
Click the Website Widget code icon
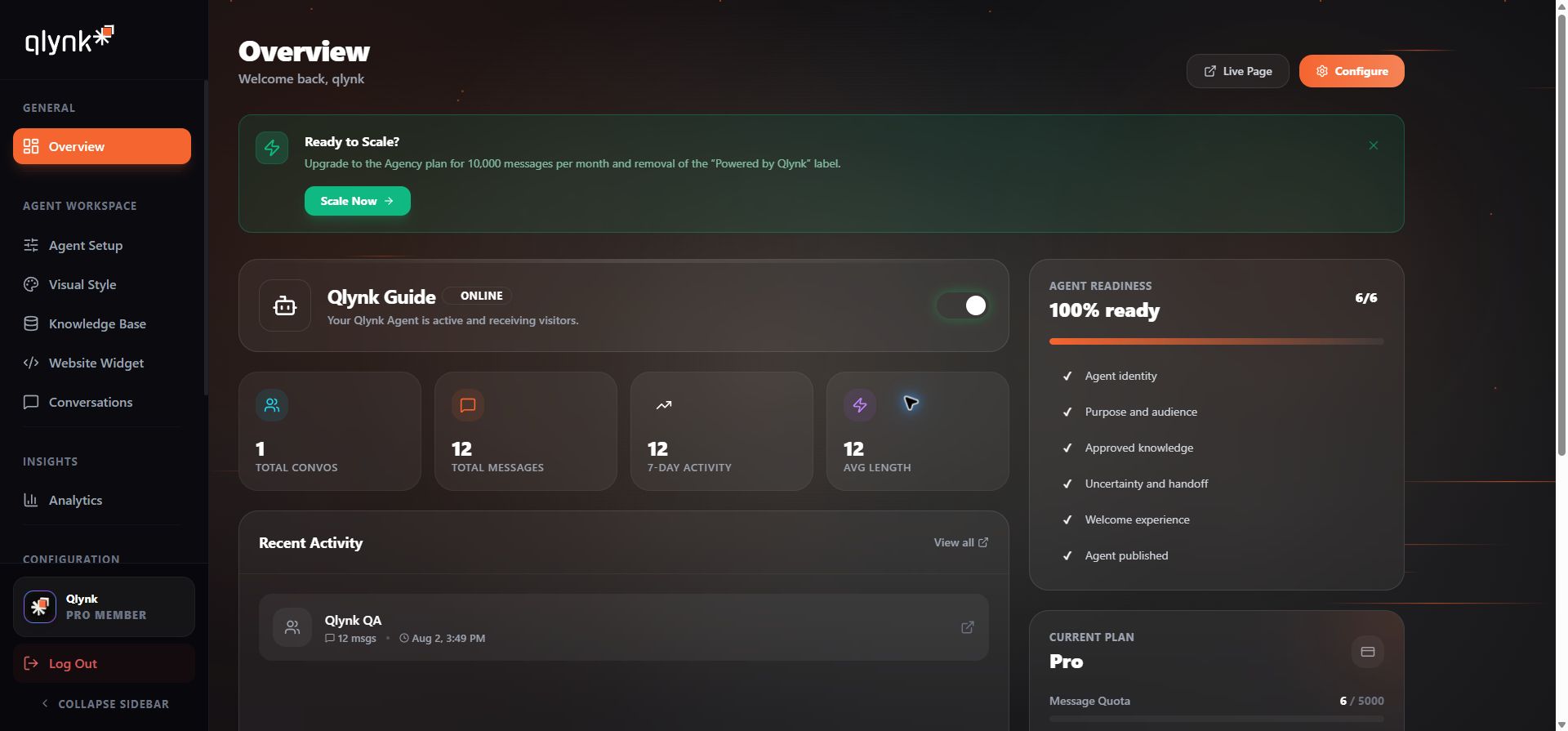tap(31, 363)
